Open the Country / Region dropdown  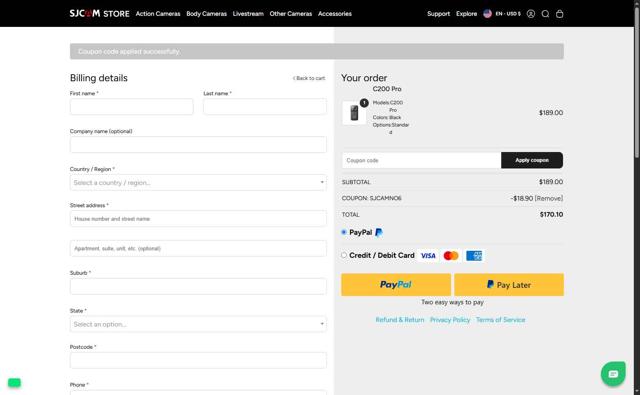tap(198, 183)
